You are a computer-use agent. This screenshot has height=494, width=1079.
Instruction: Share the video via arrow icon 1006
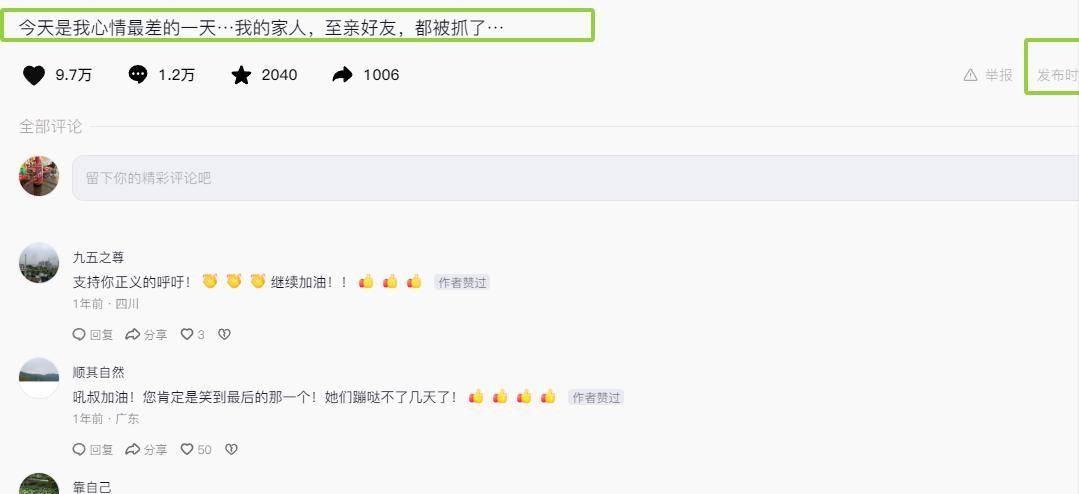coord(342,75)
